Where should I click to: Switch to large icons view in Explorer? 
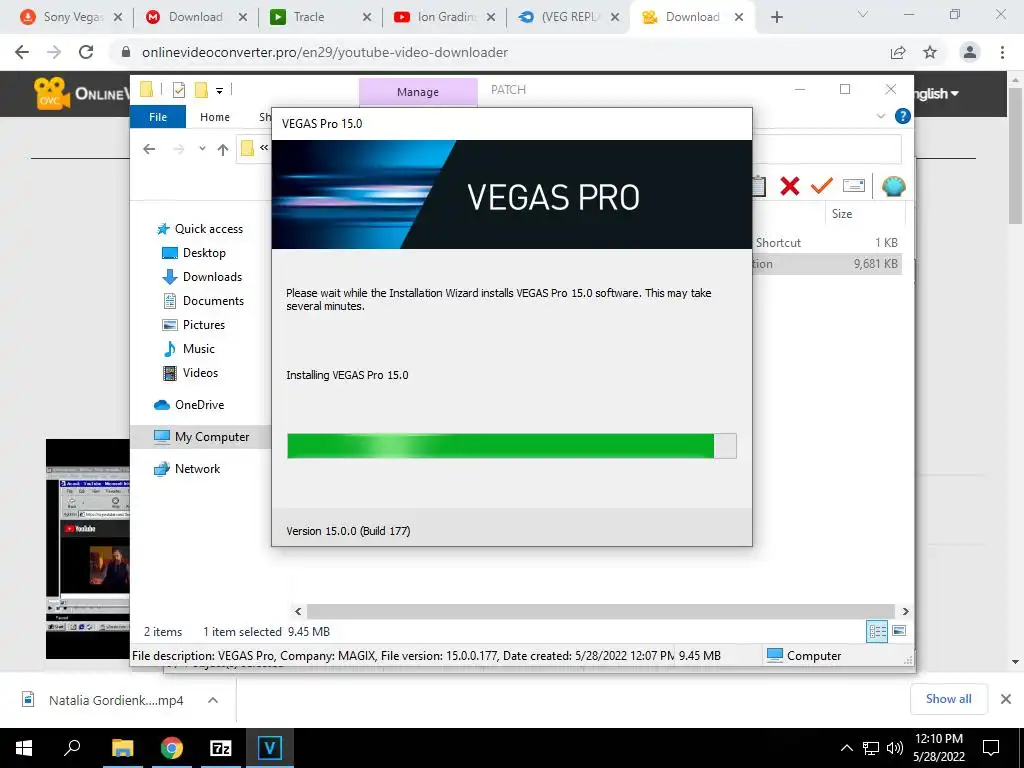(899, 631)
